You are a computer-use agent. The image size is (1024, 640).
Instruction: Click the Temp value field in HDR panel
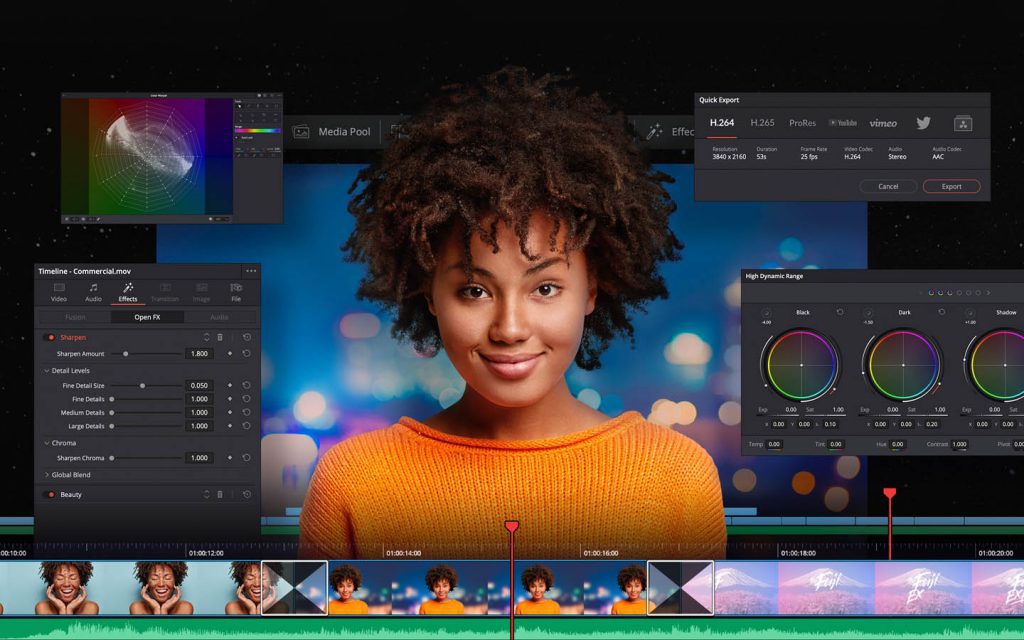(775, 444)
